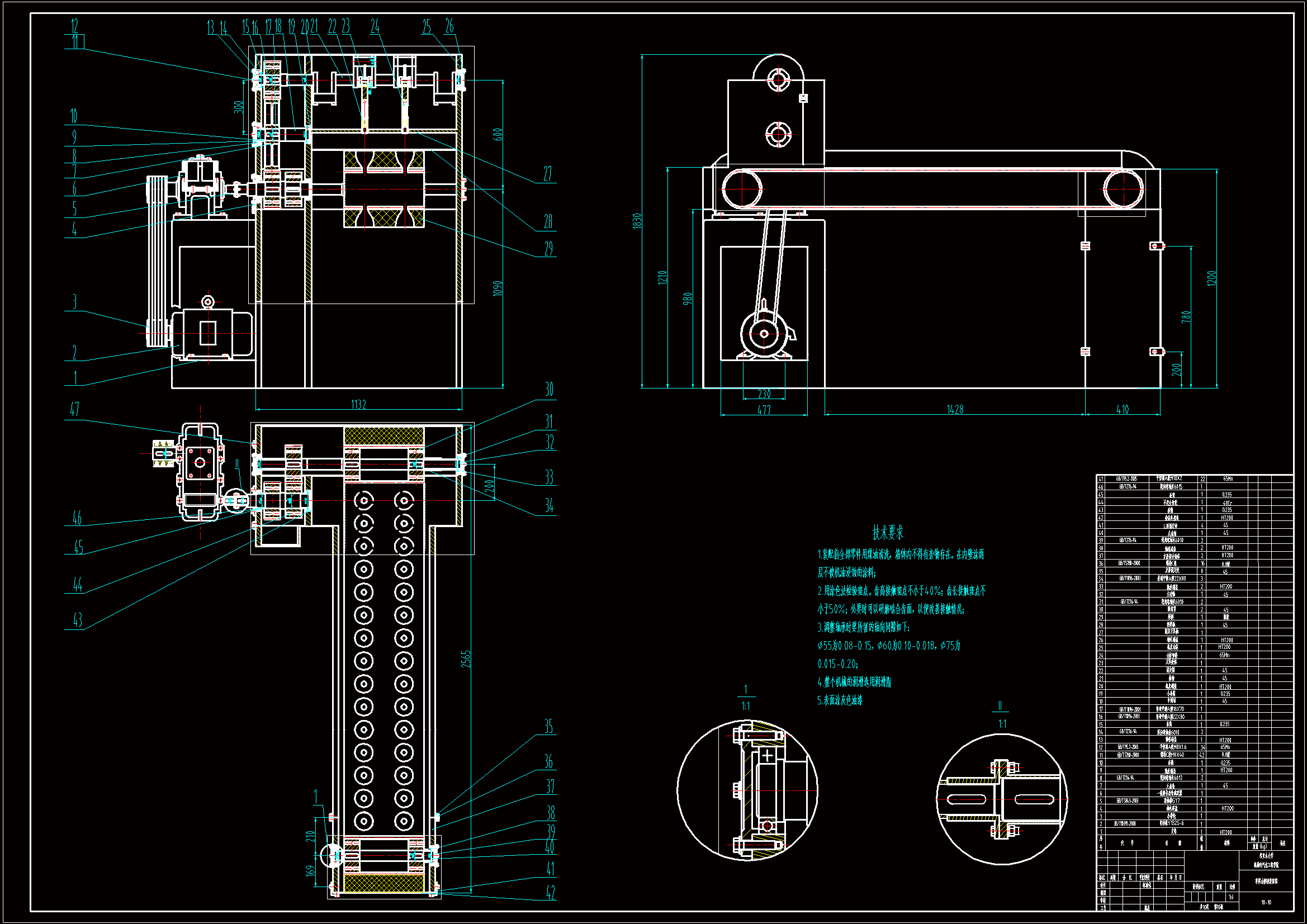Click the 1132 width dimension label
Viewport: 1307px width, 924px height.
(x=358, y=404)
